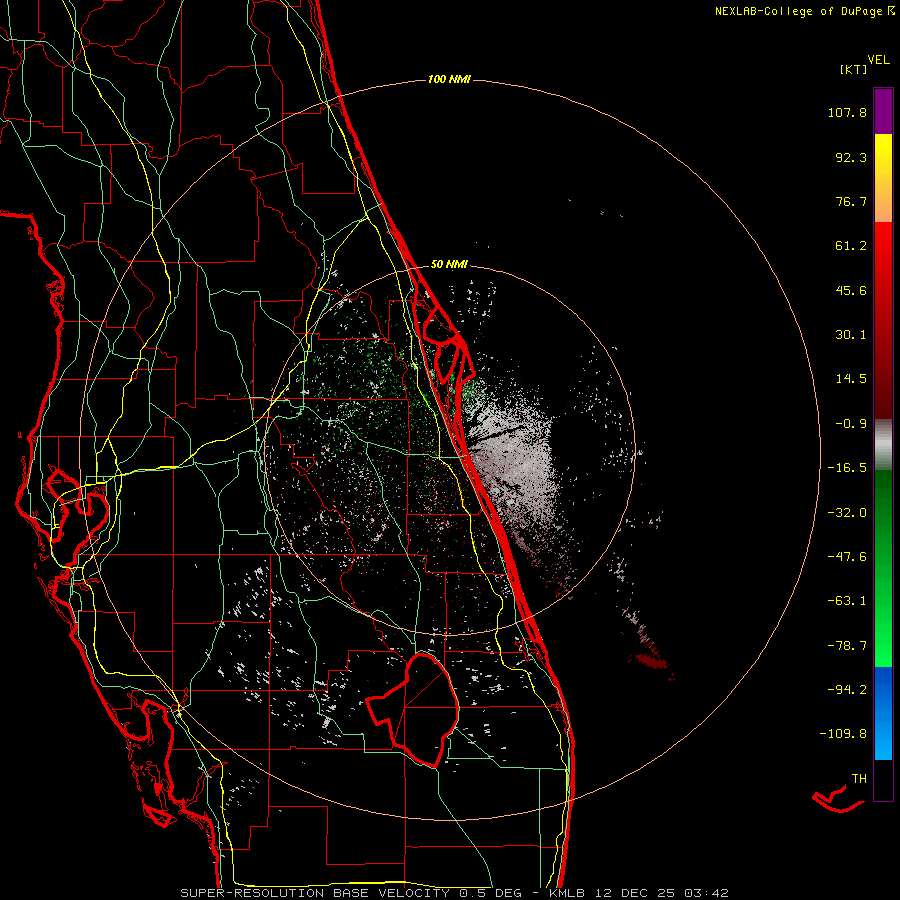
Task: Click the -16.5 velocity scale value
Action: tap(847, 468)
